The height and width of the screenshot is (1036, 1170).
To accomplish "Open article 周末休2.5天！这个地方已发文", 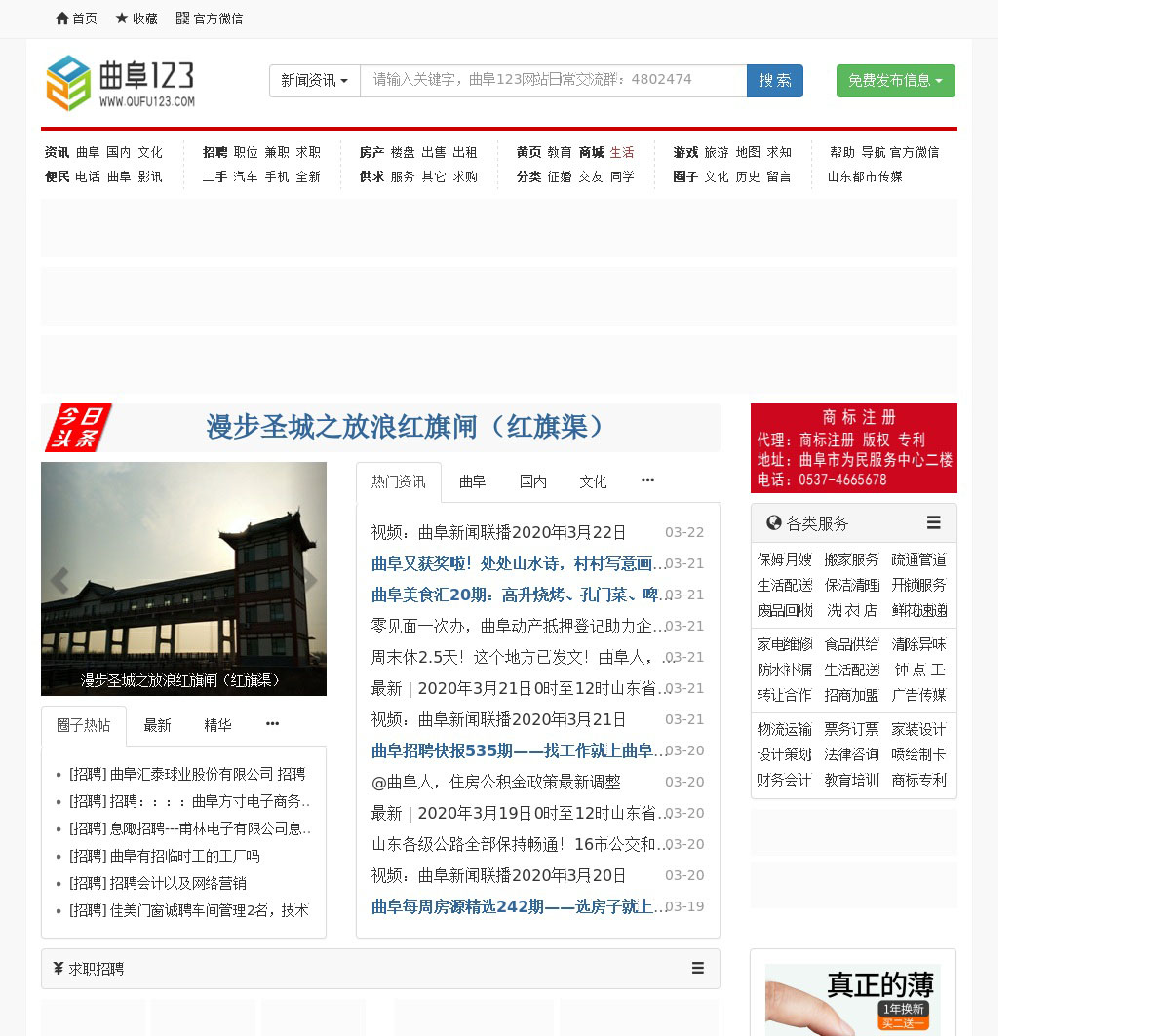I will pyautogui.click(x=521, y=657).
